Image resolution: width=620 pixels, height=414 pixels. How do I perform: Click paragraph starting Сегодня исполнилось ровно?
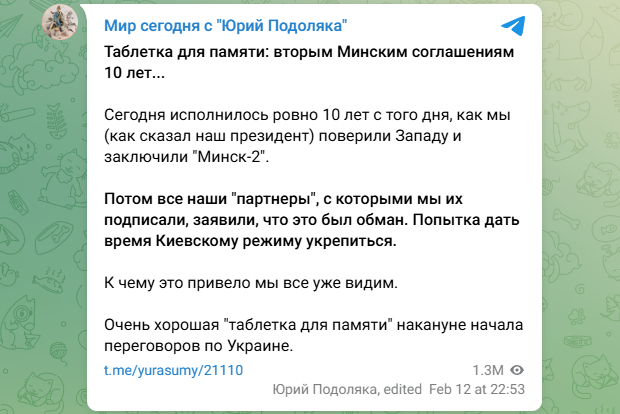pyautogui.click(x=307, y=136)
